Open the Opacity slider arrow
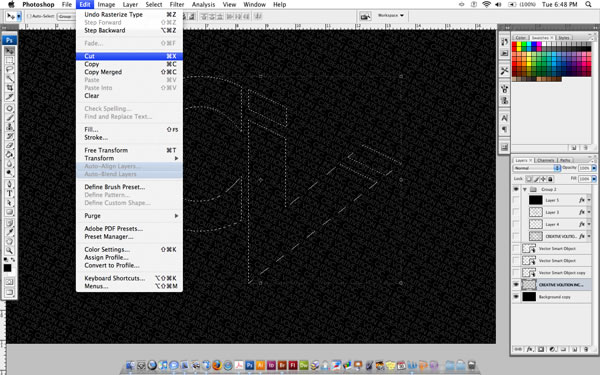The image size is (600, 375). pos(594,168)
